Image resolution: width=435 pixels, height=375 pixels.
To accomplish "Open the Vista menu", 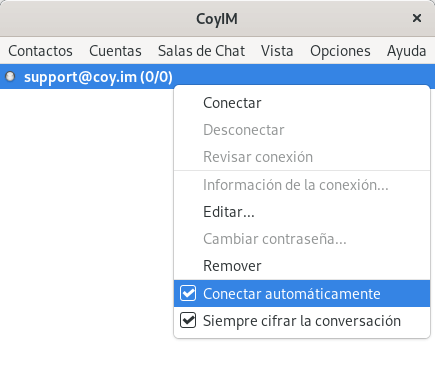I will click(277, 51).
